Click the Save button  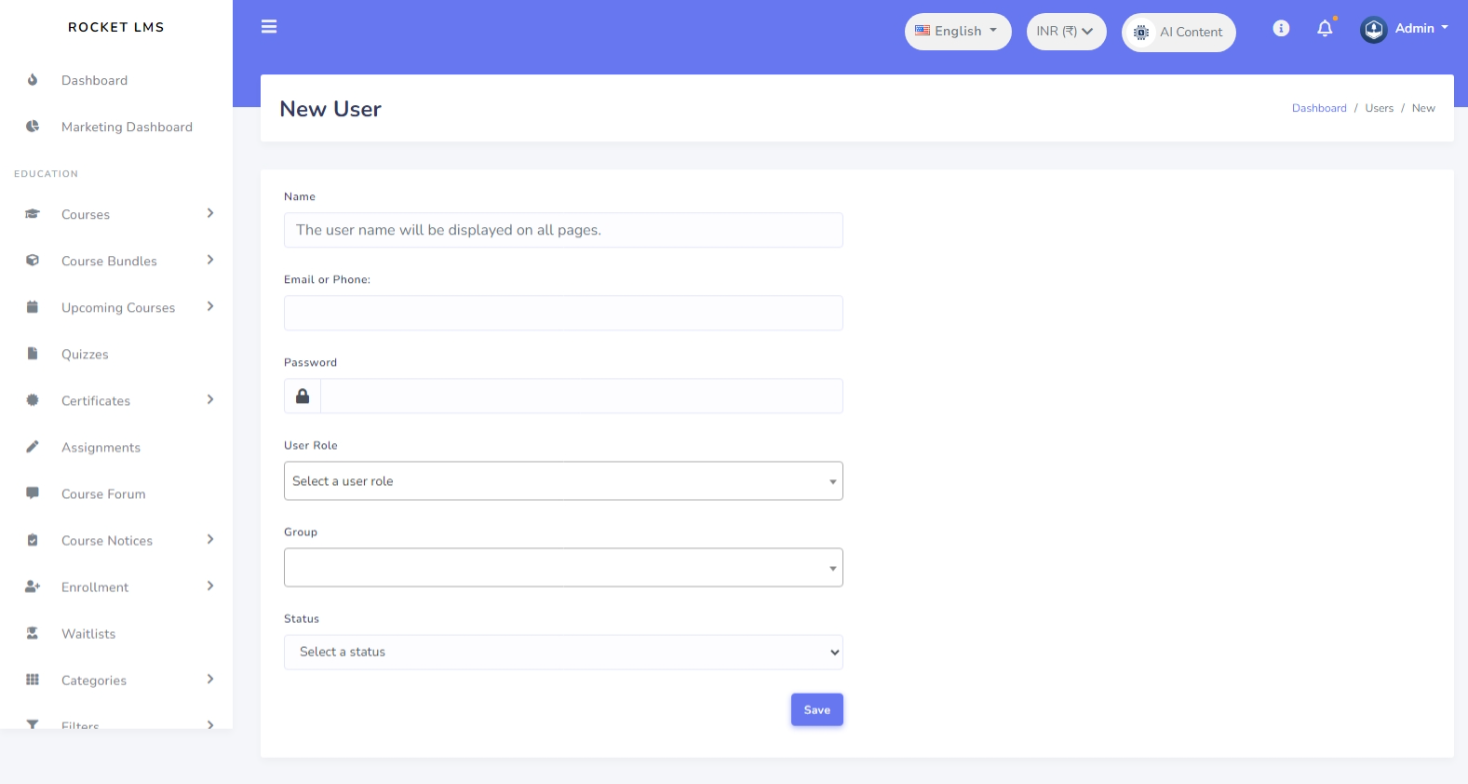coord(817,710)
